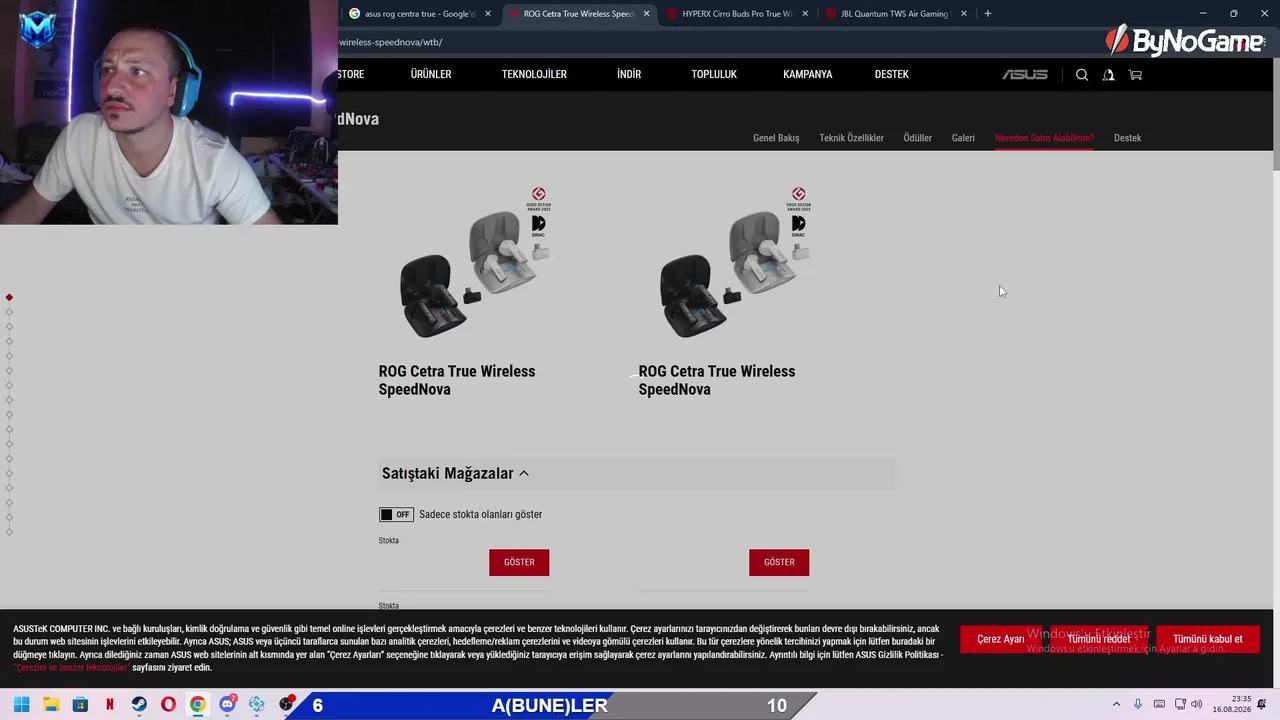
Task: Go to the Galeri section
Action: [x=963, y=138]
